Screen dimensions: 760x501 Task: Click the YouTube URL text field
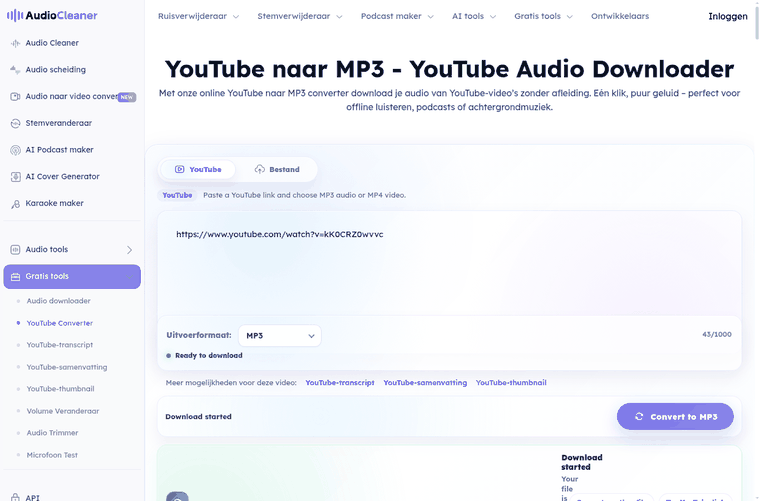pos(449,264)
